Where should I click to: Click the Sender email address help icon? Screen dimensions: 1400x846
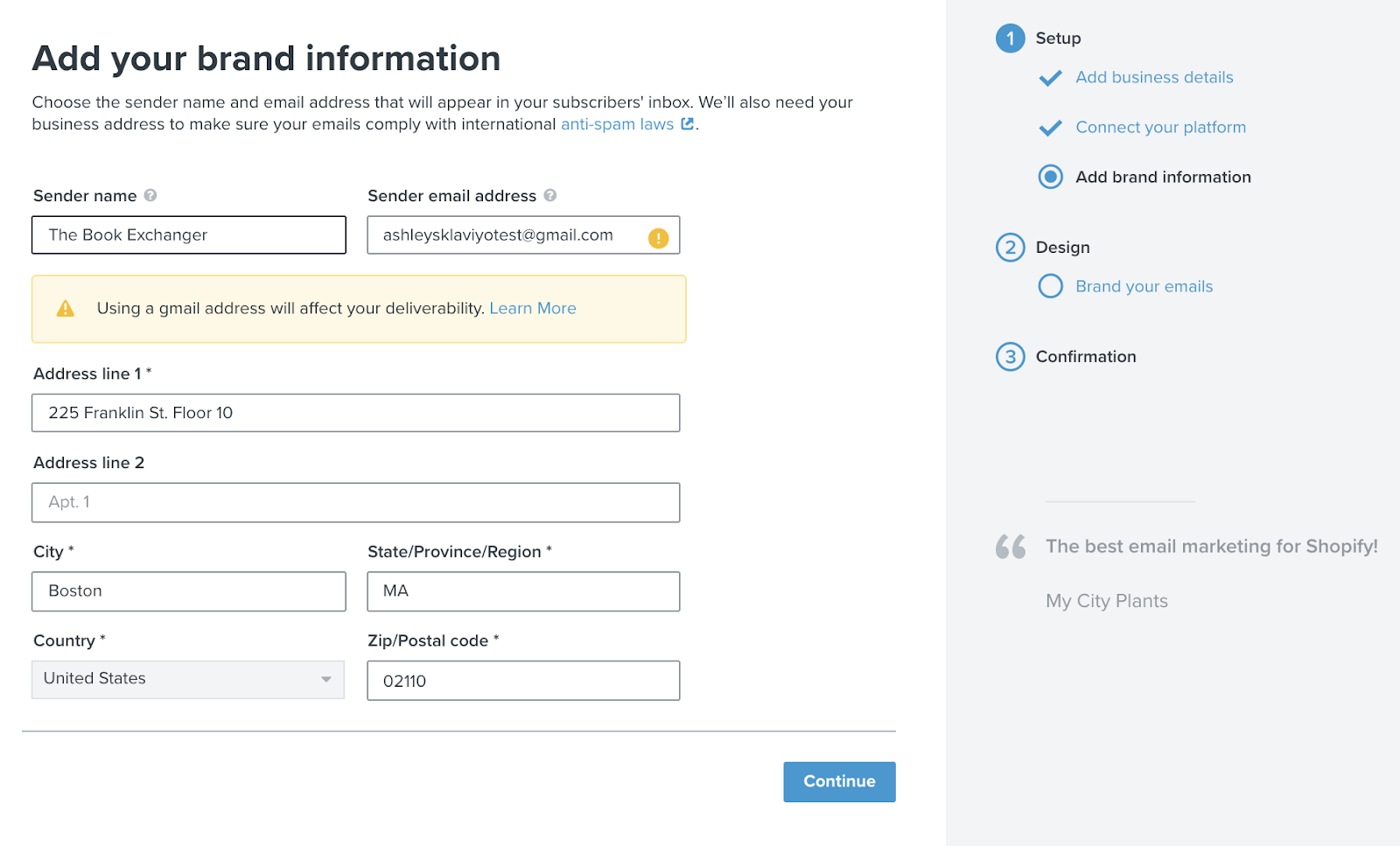550,195
